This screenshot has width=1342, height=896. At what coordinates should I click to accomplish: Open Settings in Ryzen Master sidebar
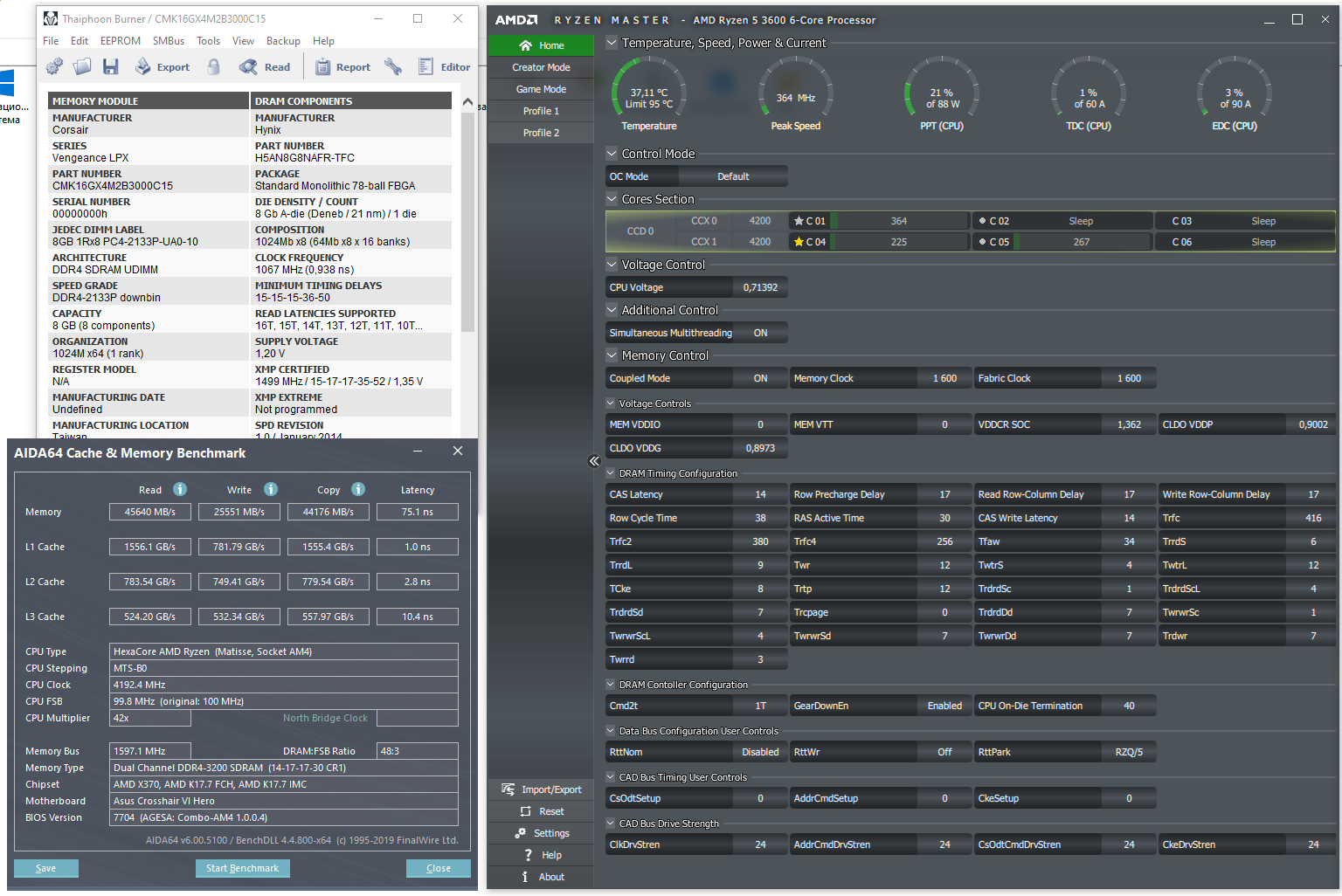pos(542,833)
